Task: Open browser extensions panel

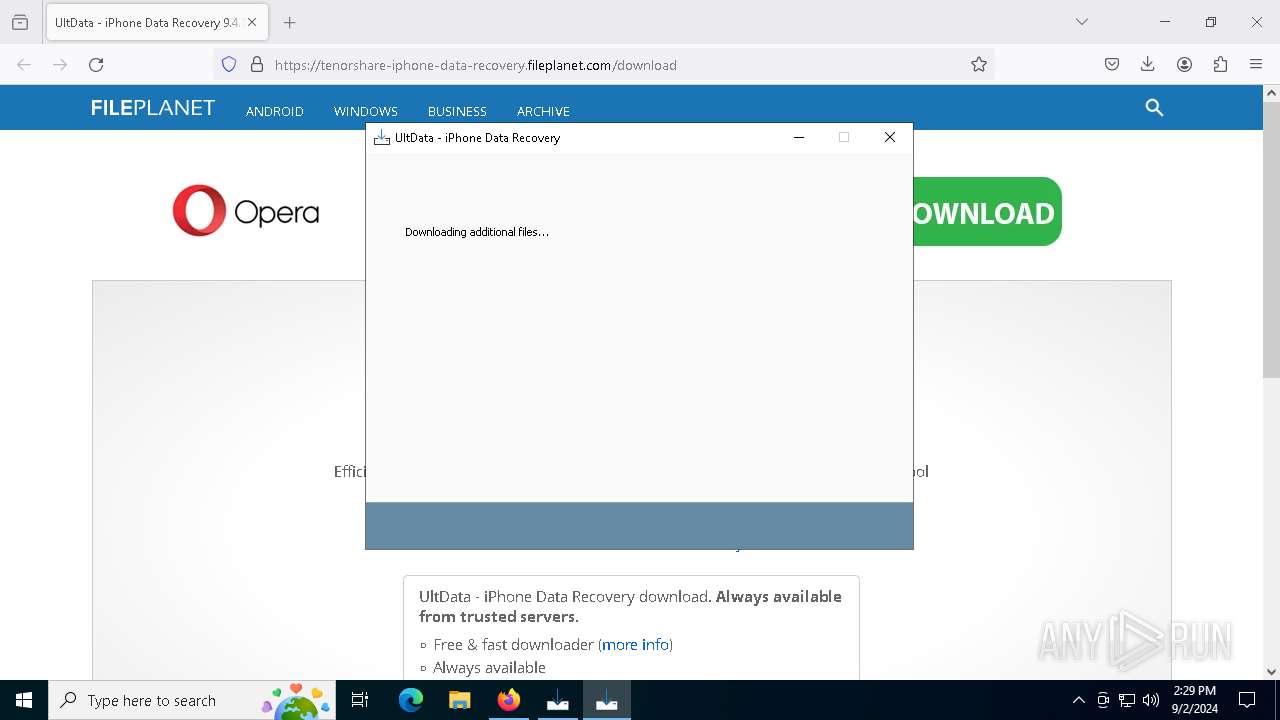Action: [x=1220, y=64]
